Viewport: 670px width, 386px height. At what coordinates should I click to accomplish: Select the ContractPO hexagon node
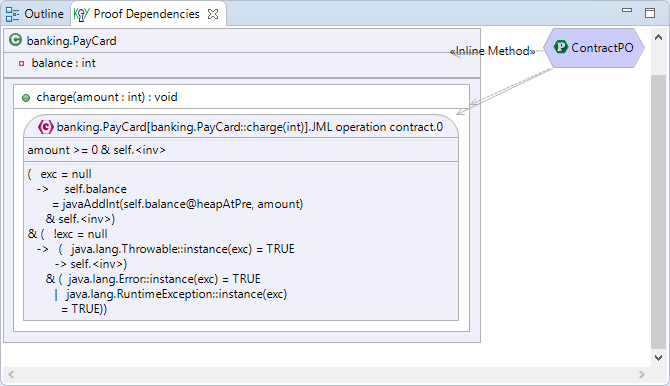tap(594, 48)
